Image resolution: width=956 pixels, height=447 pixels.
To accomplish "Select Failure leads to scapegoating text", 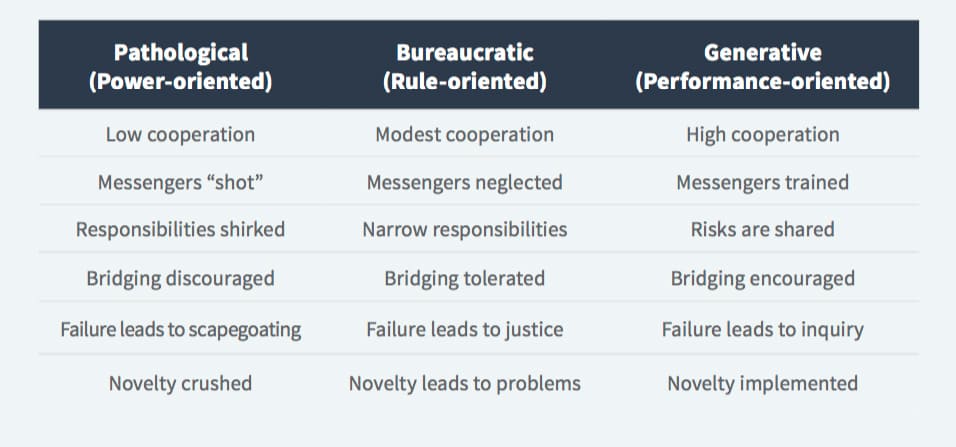I will tap(180, 330).
